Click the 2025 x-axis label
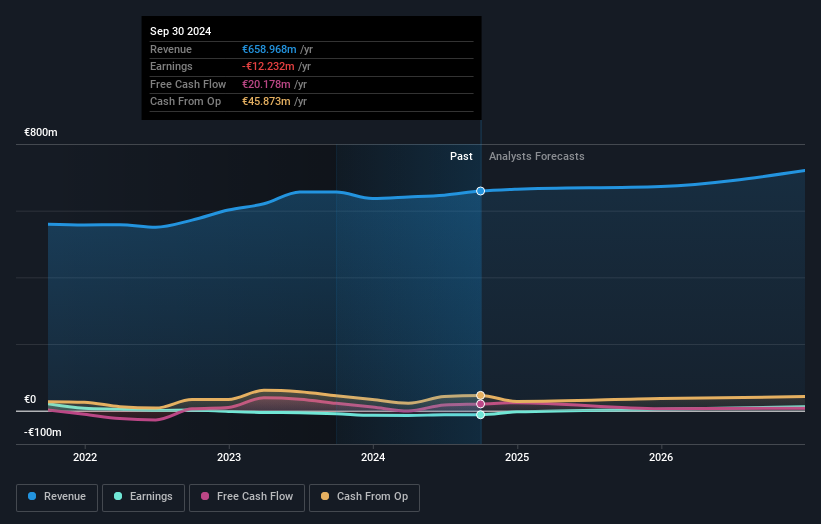The width and height of the screenshot is (821, 524). (517, 457)
